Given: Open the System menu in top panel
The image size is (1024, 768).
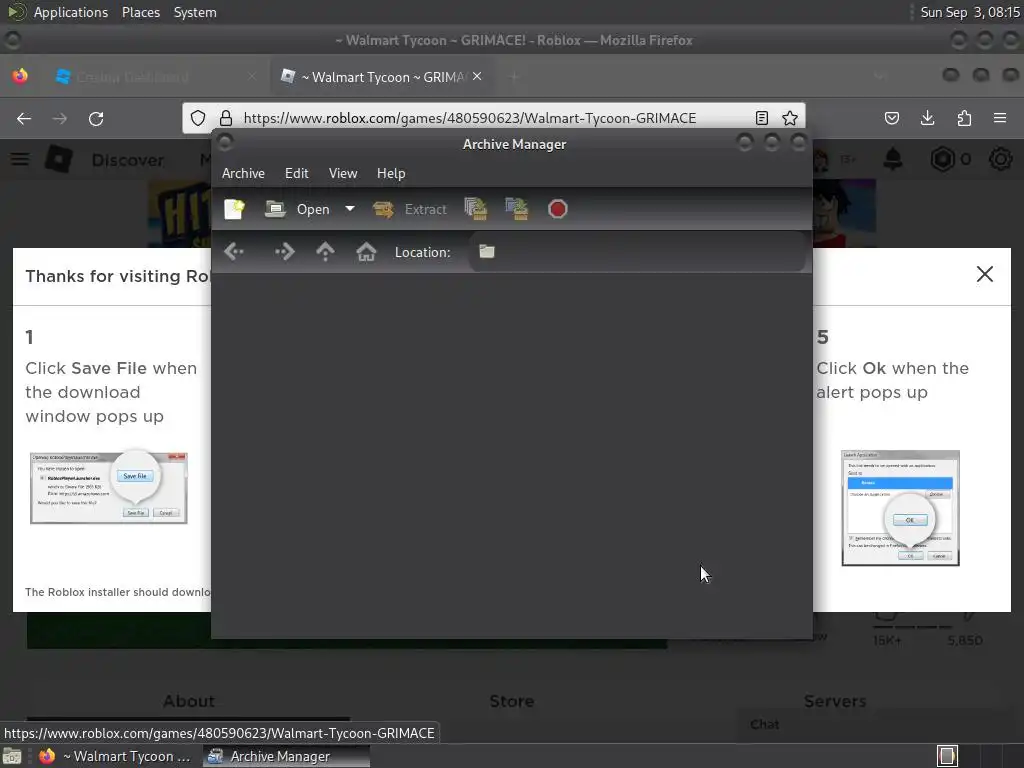Looking at the screenshot, I should 195,12.
